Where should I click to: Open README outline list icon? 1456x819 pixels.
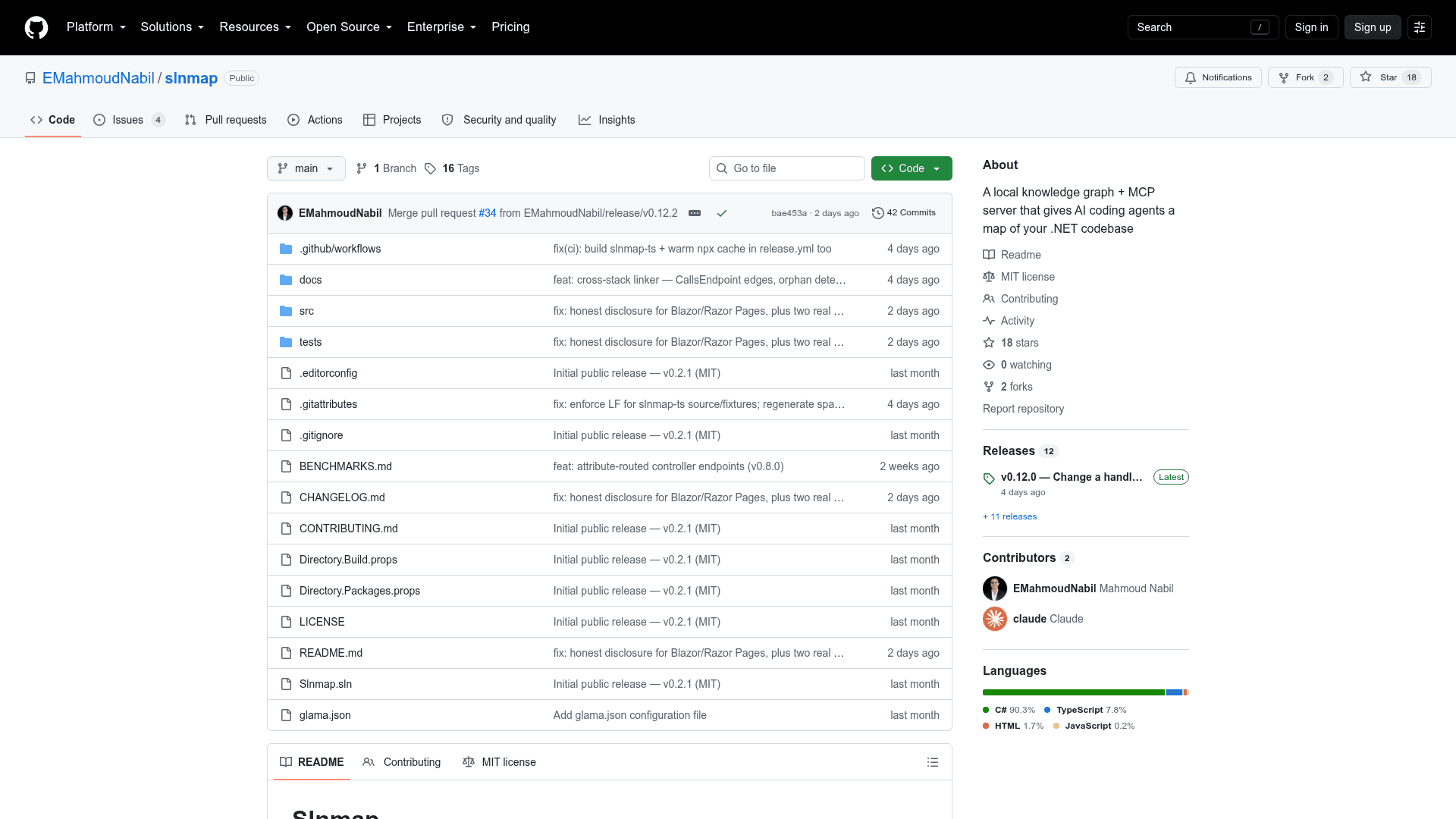tap(933, 762)
